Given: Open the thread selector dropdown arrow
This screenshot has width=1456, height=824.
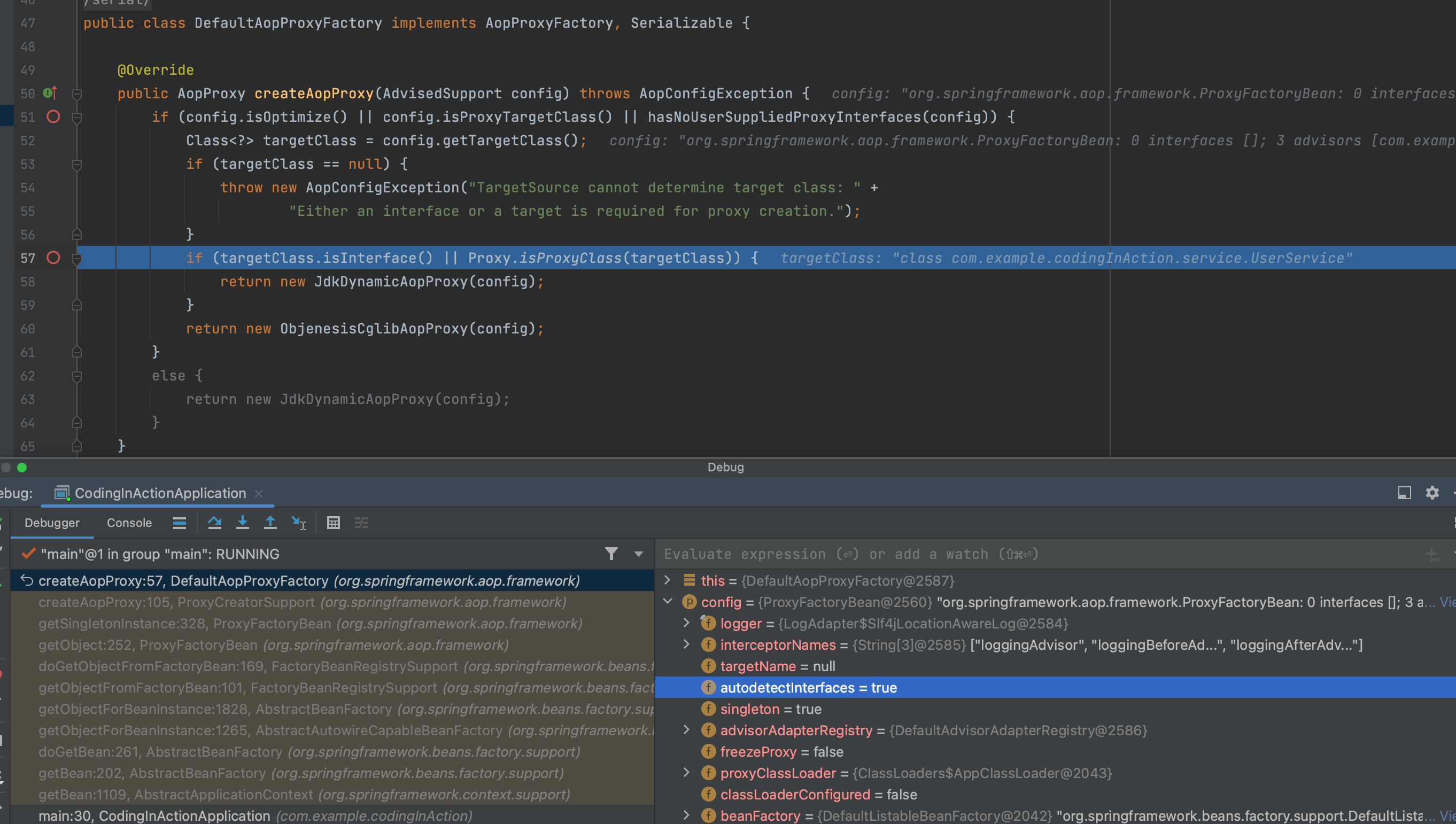Looking at the screenshot, I should [x=639, y=554].
